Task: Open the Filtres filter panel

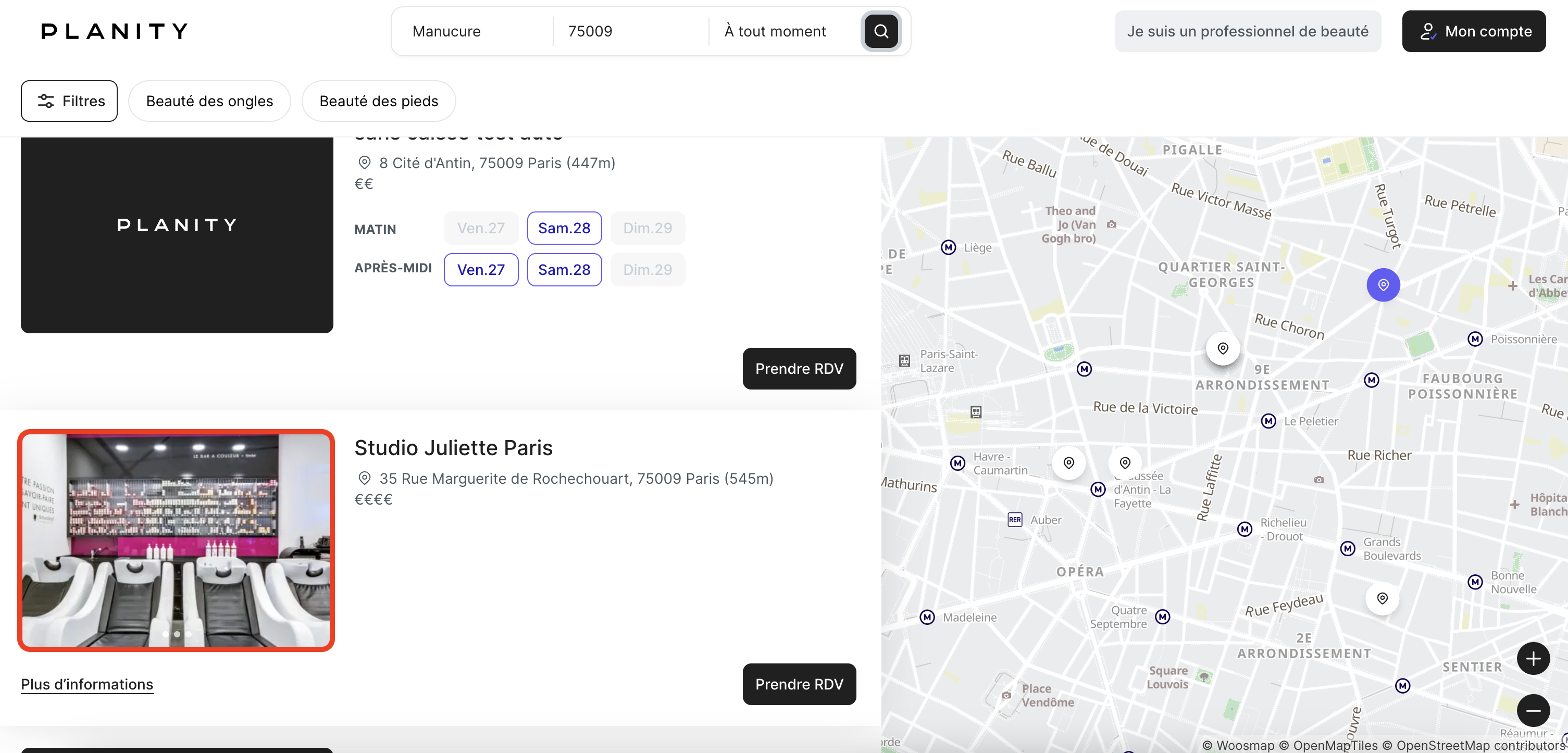Action: [69, 101]
